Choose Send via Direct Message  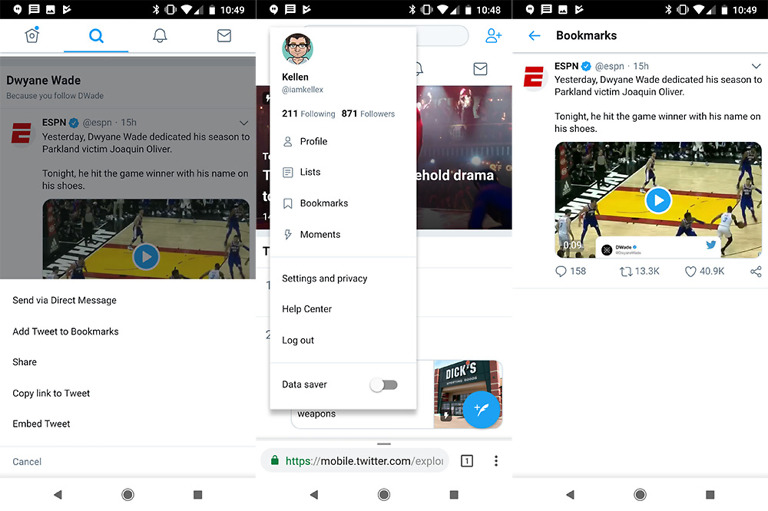64,300
